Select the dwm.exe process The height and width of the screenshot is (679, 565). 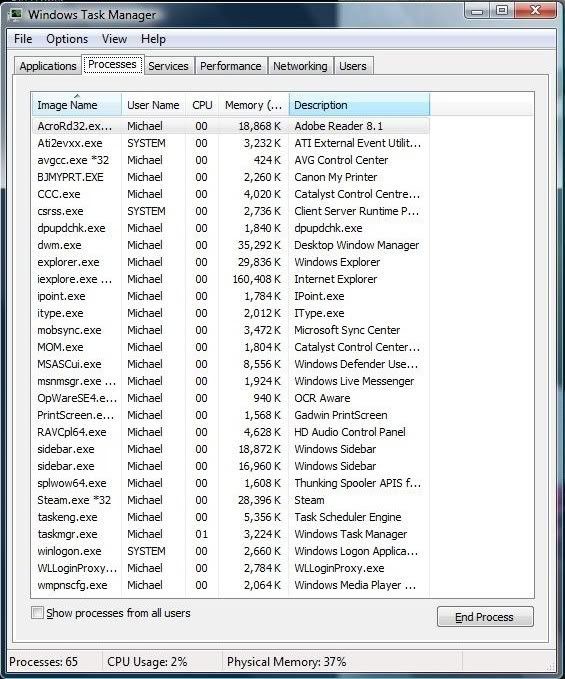pyautogui.click(x=231, y=245)
